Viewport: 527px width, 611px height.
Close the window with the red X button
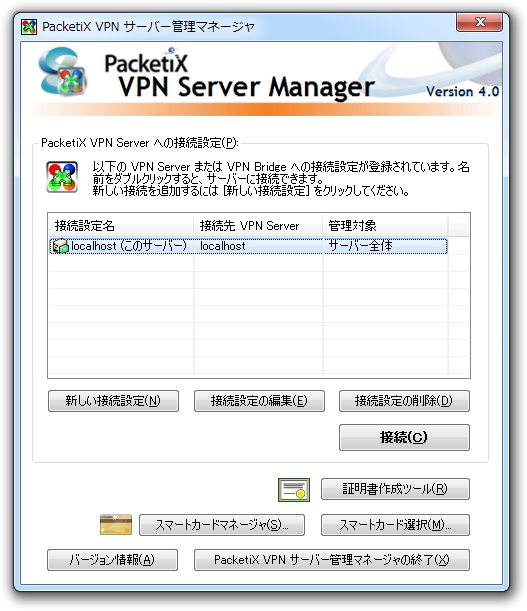[x=479, y=23]
